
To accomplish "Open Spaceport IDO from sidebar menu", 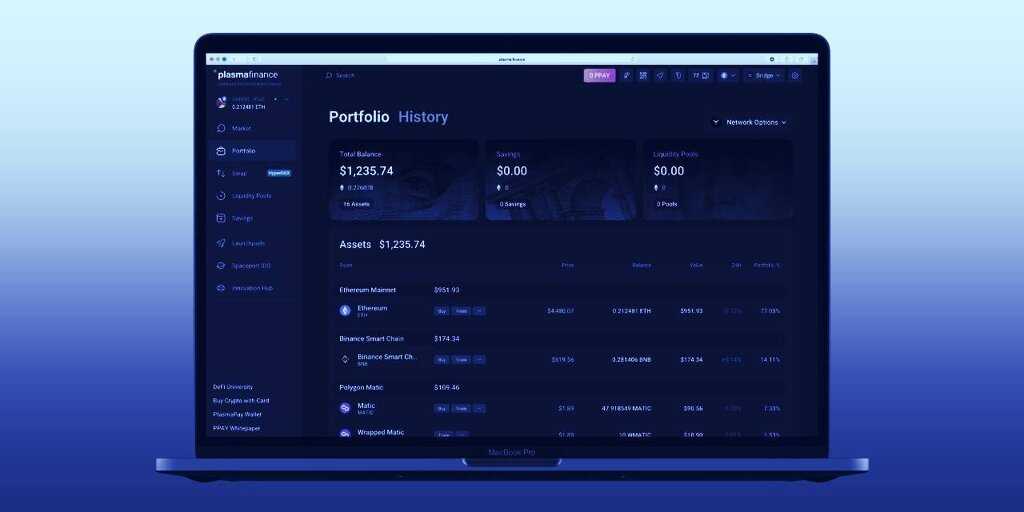I will [x=251, y=266].
